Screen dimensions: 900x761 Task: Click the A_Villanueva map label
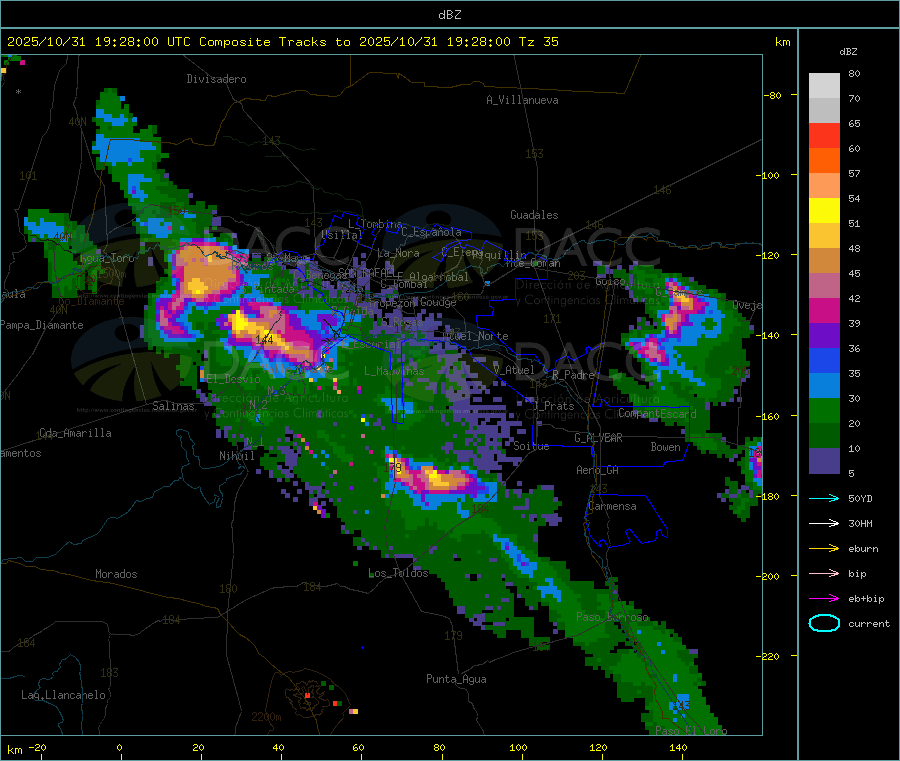522,100
